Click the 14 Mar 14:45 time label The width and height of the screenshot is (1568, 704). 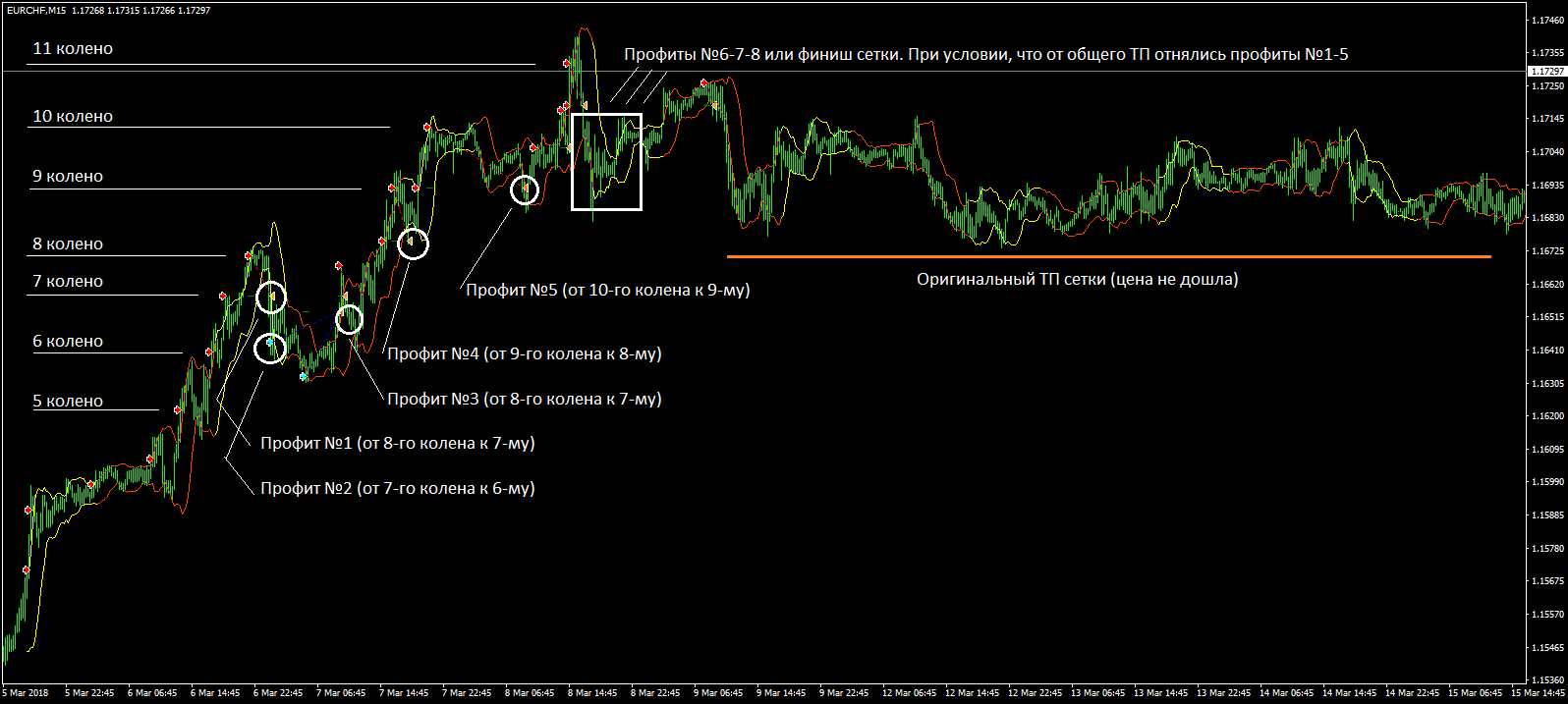point(1349,693)
